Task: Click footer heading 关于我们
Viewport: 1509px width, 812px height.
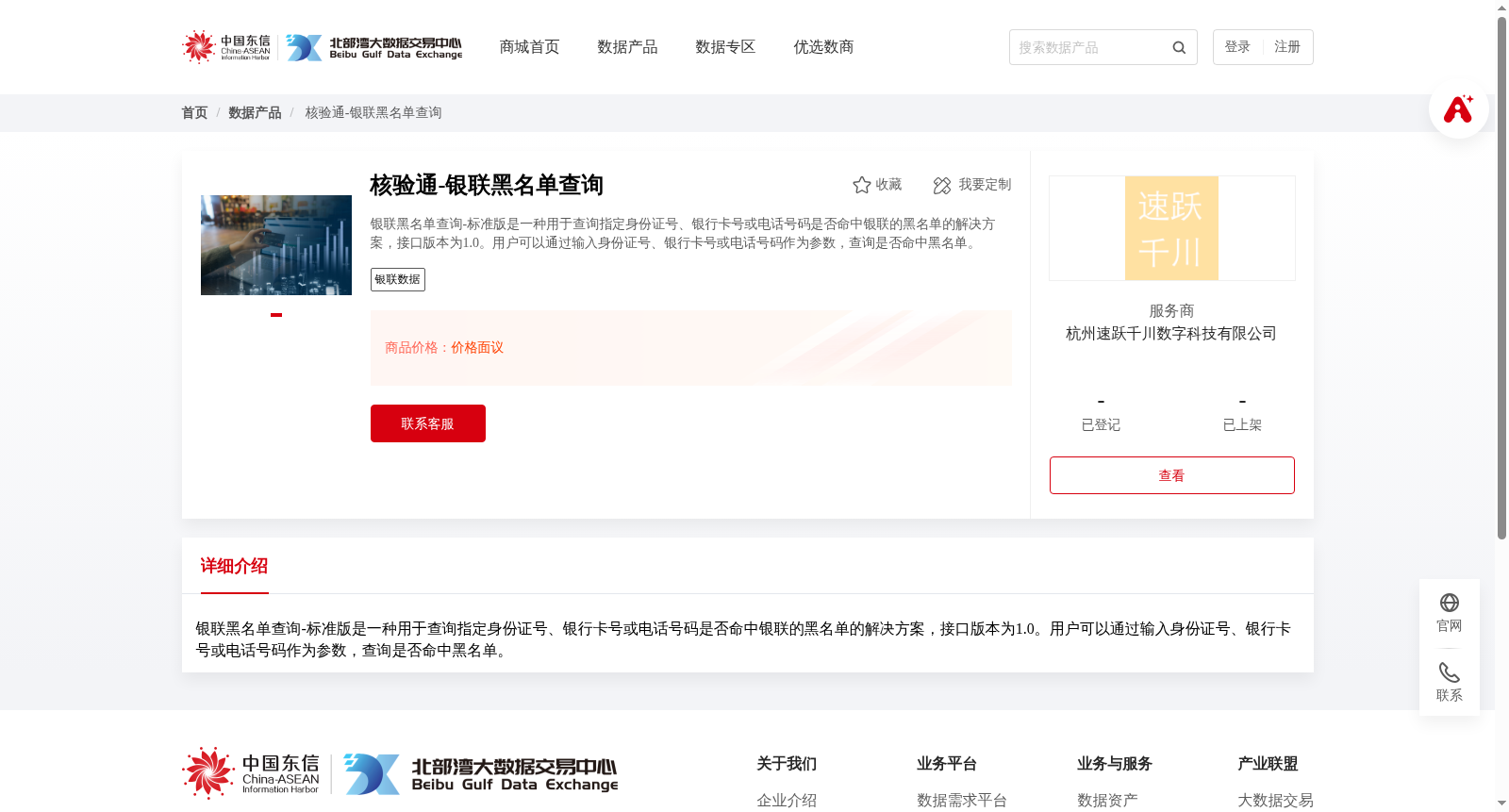Action: 787,764
